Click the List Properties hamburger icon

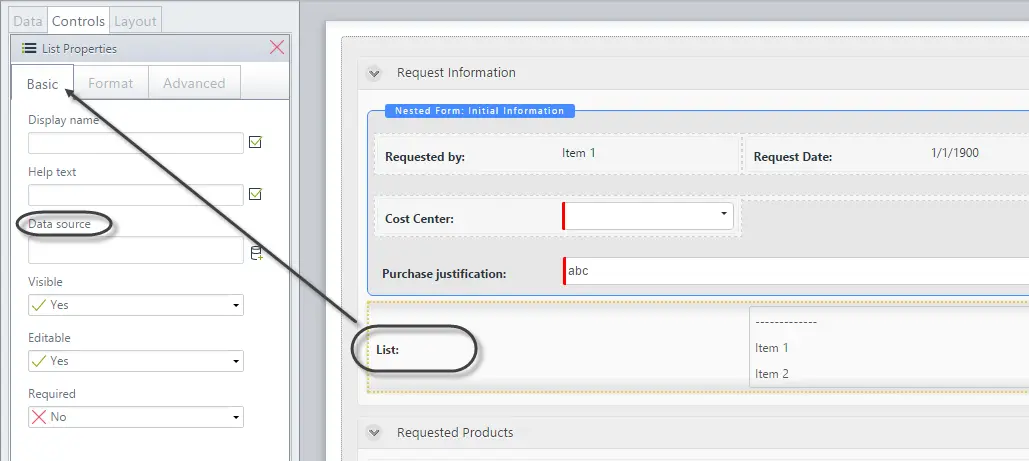point(29,48)
